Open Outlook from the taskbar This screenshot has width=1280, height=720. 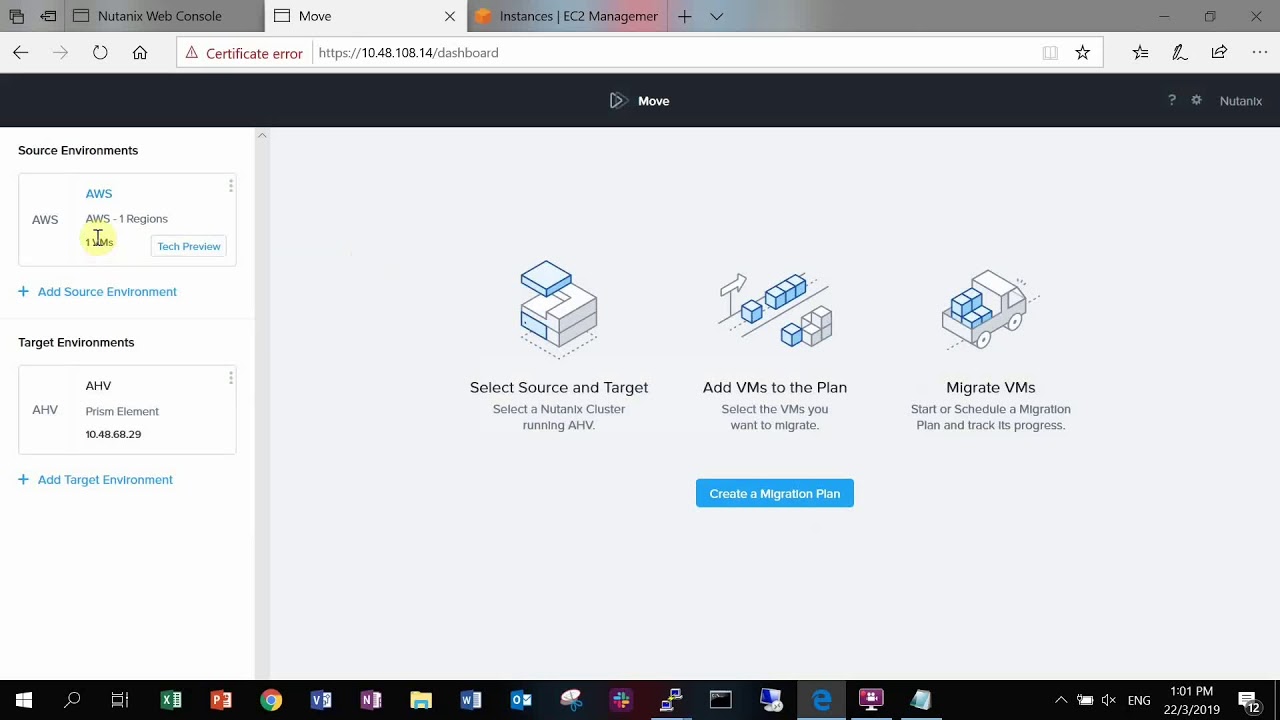(x=521, y=700)
